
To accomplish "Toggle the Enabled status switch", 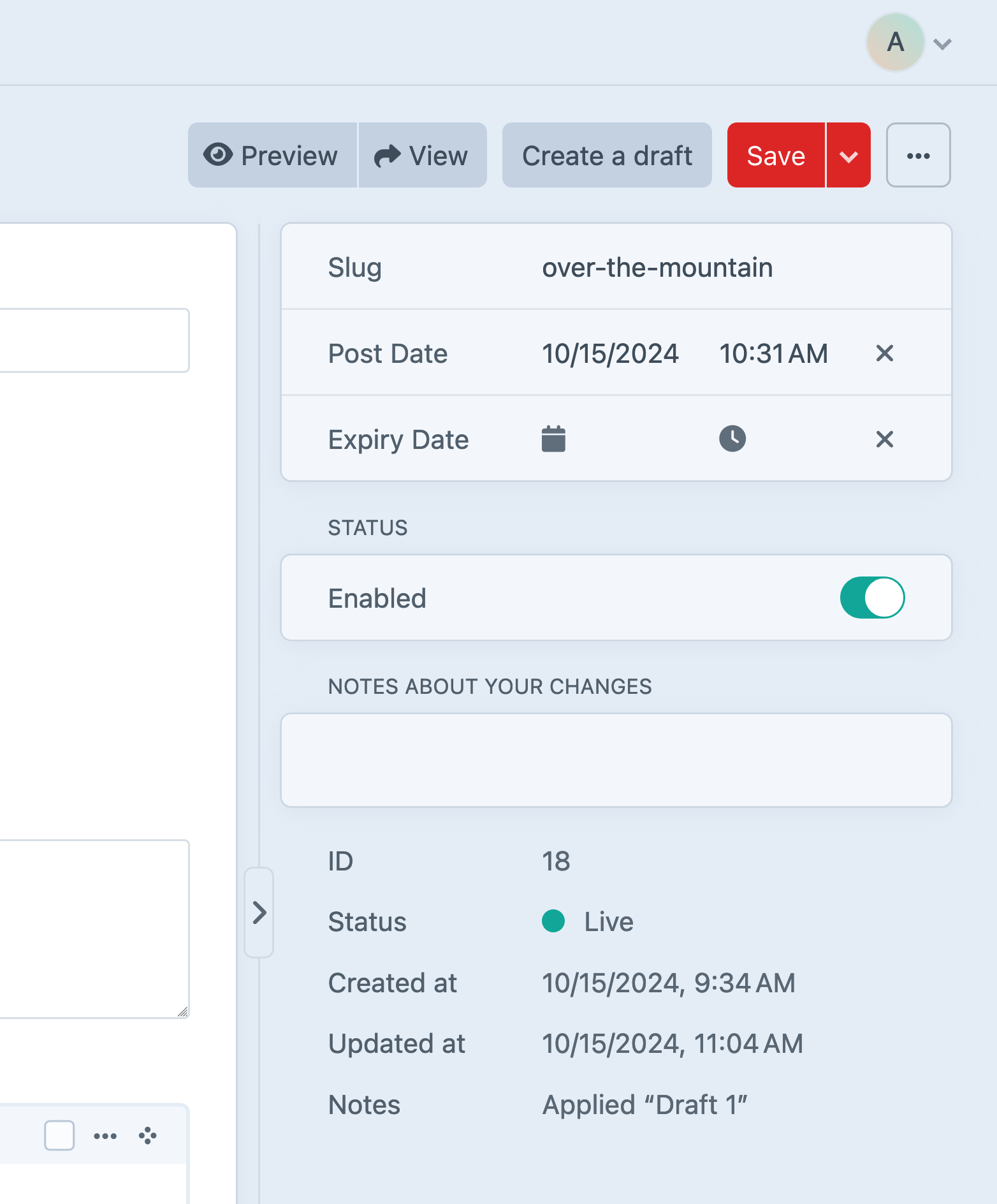I will coord(872,598).
